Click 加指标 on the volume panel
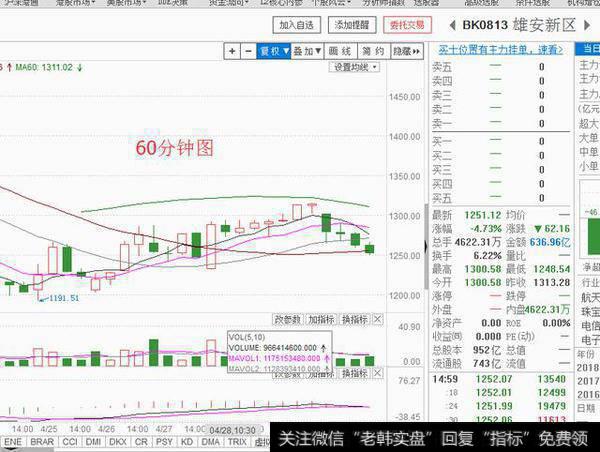 click(321, 320)
